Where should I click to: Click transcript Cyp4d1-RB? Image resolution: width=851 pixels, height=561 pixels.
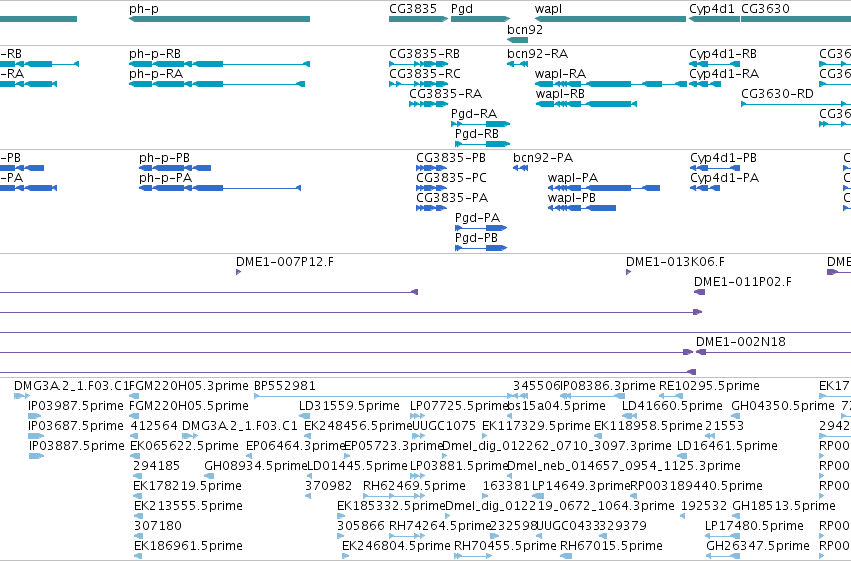(x=714, y=64)
